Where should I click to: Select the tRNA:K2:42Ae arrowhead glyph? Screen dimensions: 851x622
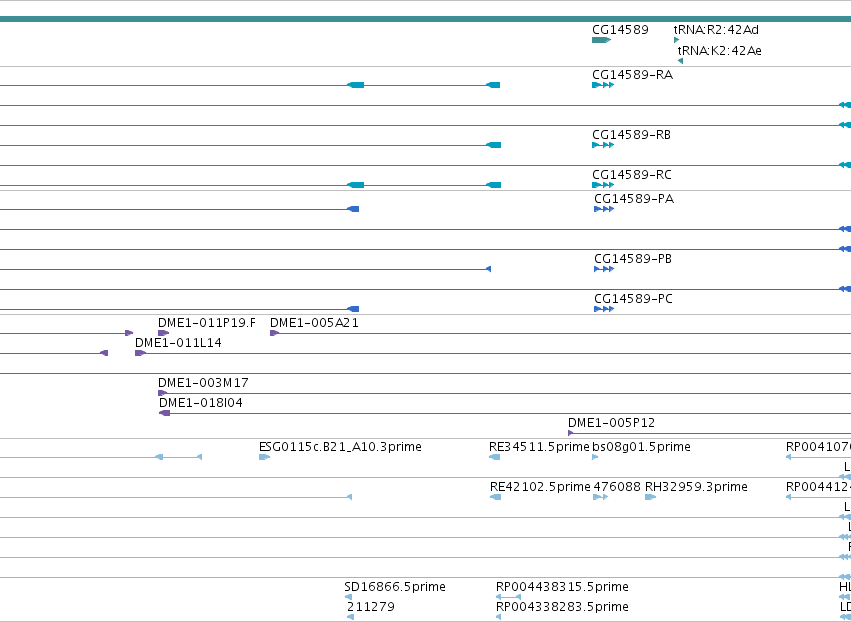pos(681,61)
